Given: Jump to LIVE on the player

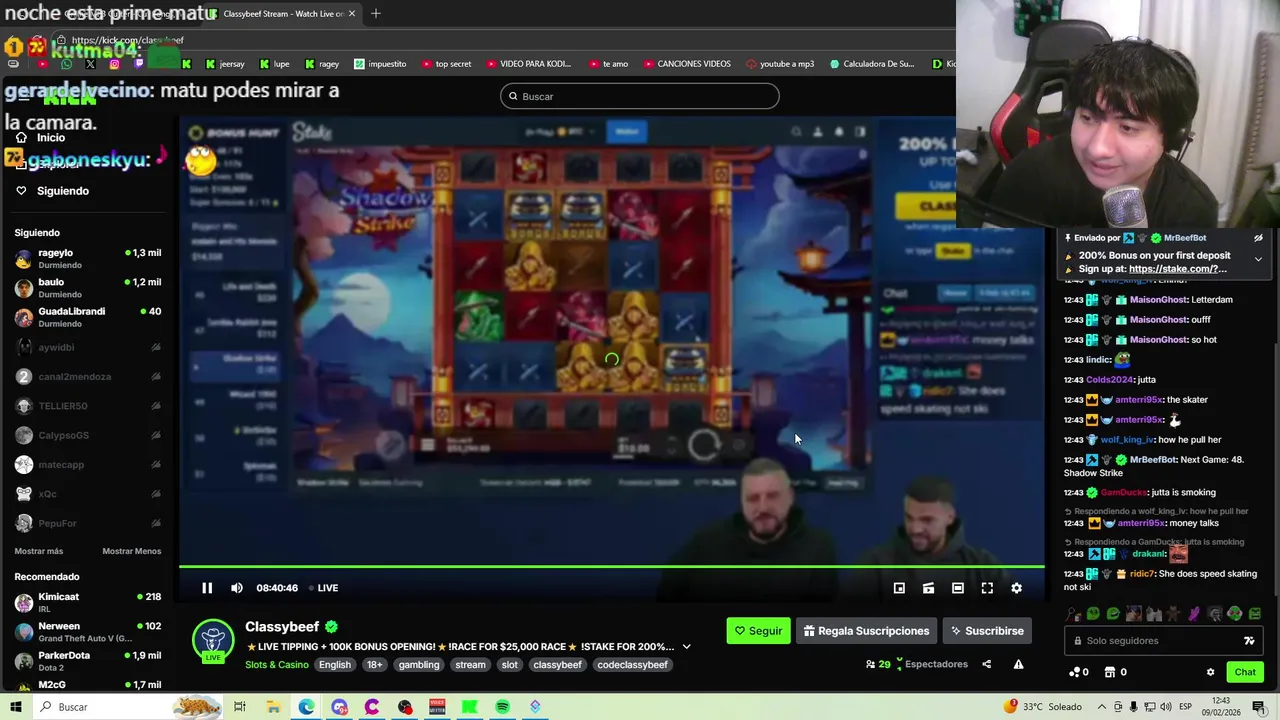Looking at the screenshot, I should coord(323,588).
